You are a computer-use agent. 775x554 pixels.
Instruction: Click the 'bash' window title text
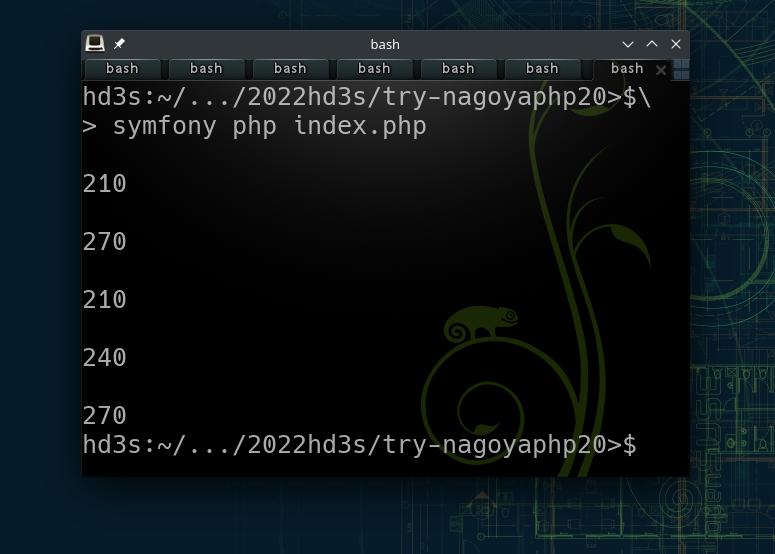pos(385,44)
